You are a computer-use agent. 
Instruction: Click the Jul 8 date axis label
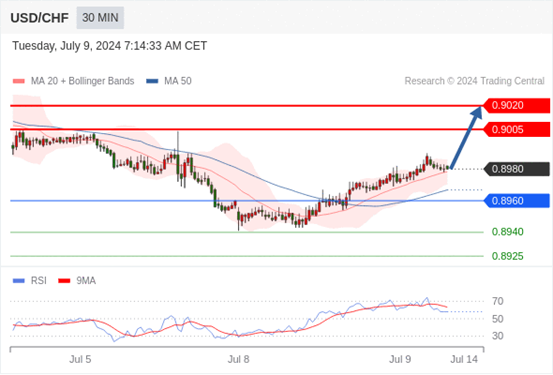tap(238, 359)
